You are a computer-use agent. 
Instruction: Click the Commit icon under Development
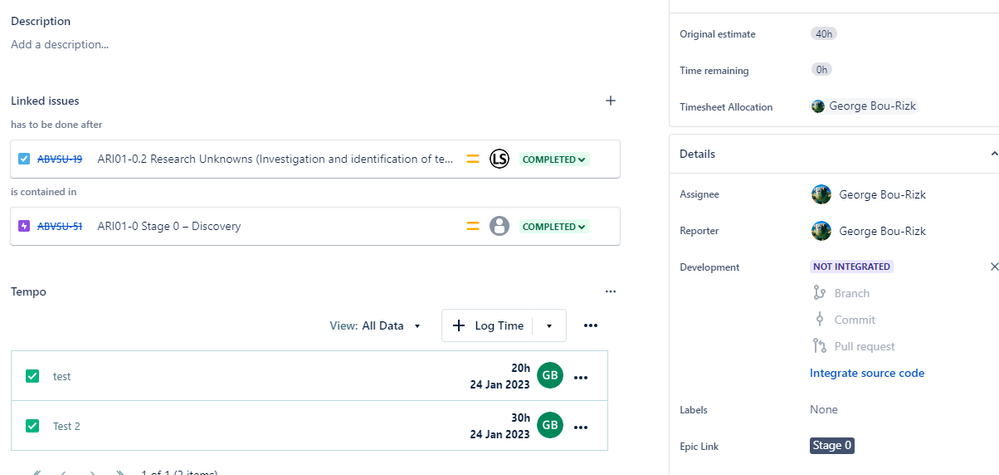819,320
